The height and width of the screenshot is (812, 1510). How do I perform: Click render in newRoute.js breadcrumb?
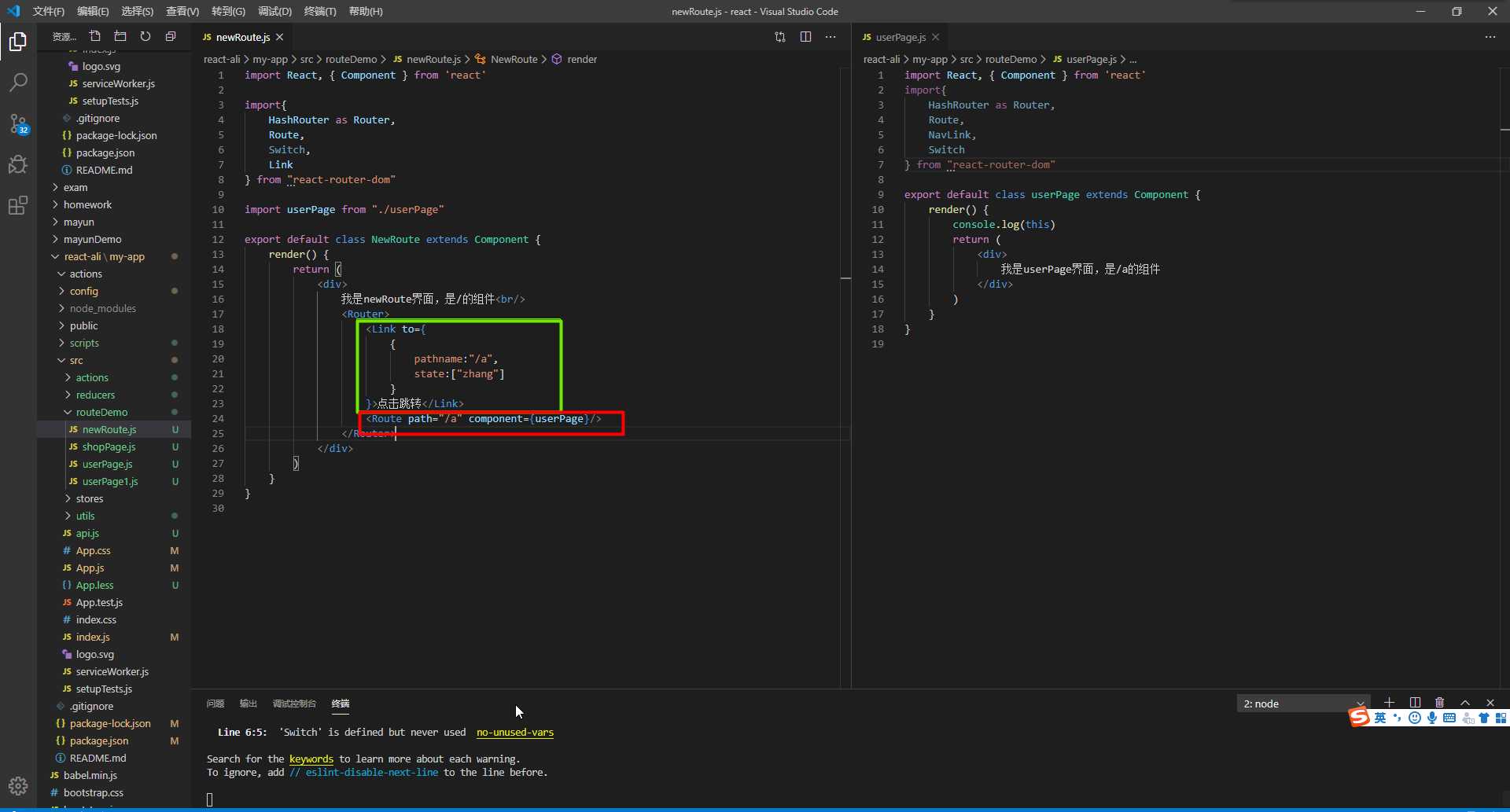pyautogui.click(x=582, y=59)
